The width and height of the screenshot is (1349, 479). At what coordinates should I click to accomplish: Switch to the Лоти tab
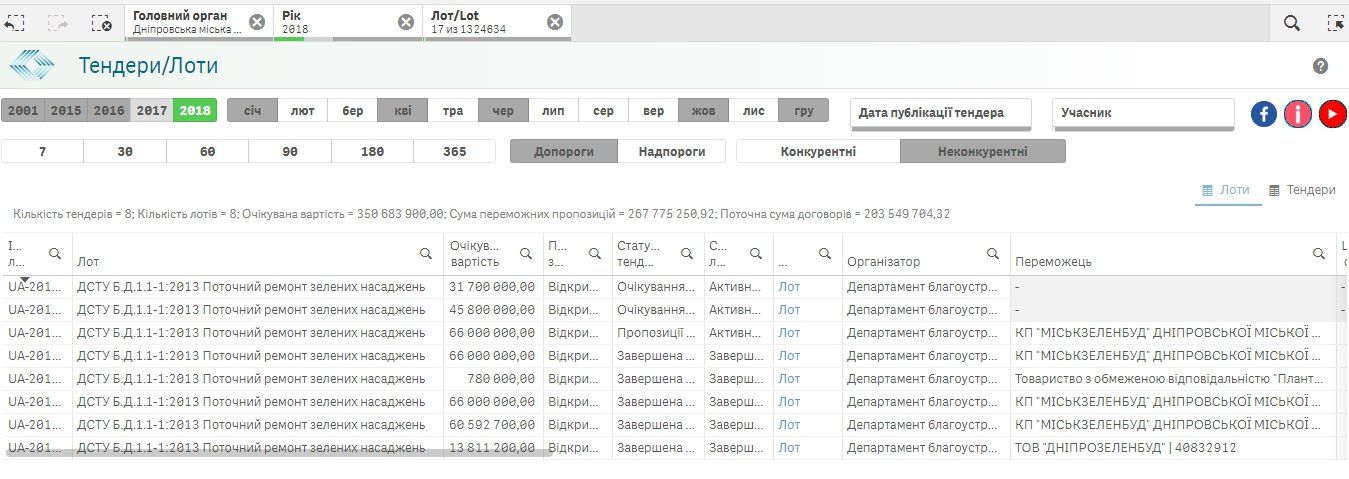1227,190
